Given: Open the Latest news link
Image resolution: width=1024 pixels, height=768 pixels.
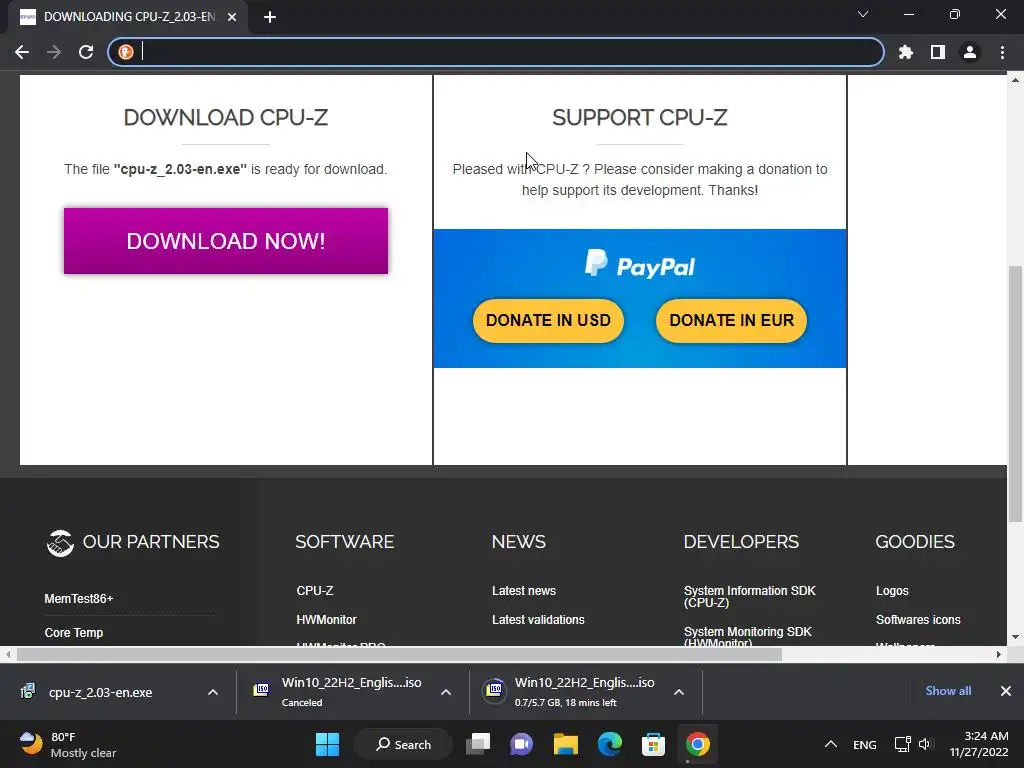Looking at the screenshot, I should 524,590.
